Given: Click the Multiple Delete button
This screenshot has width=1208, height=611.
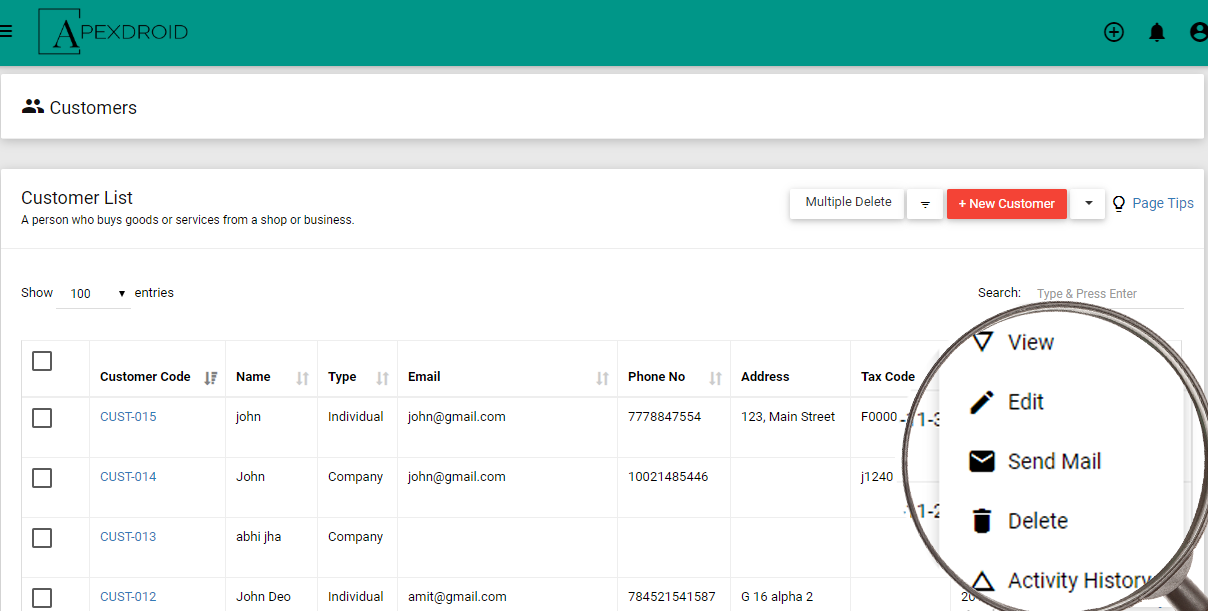Looking at the screenshot, I should (x=848, y=202).
